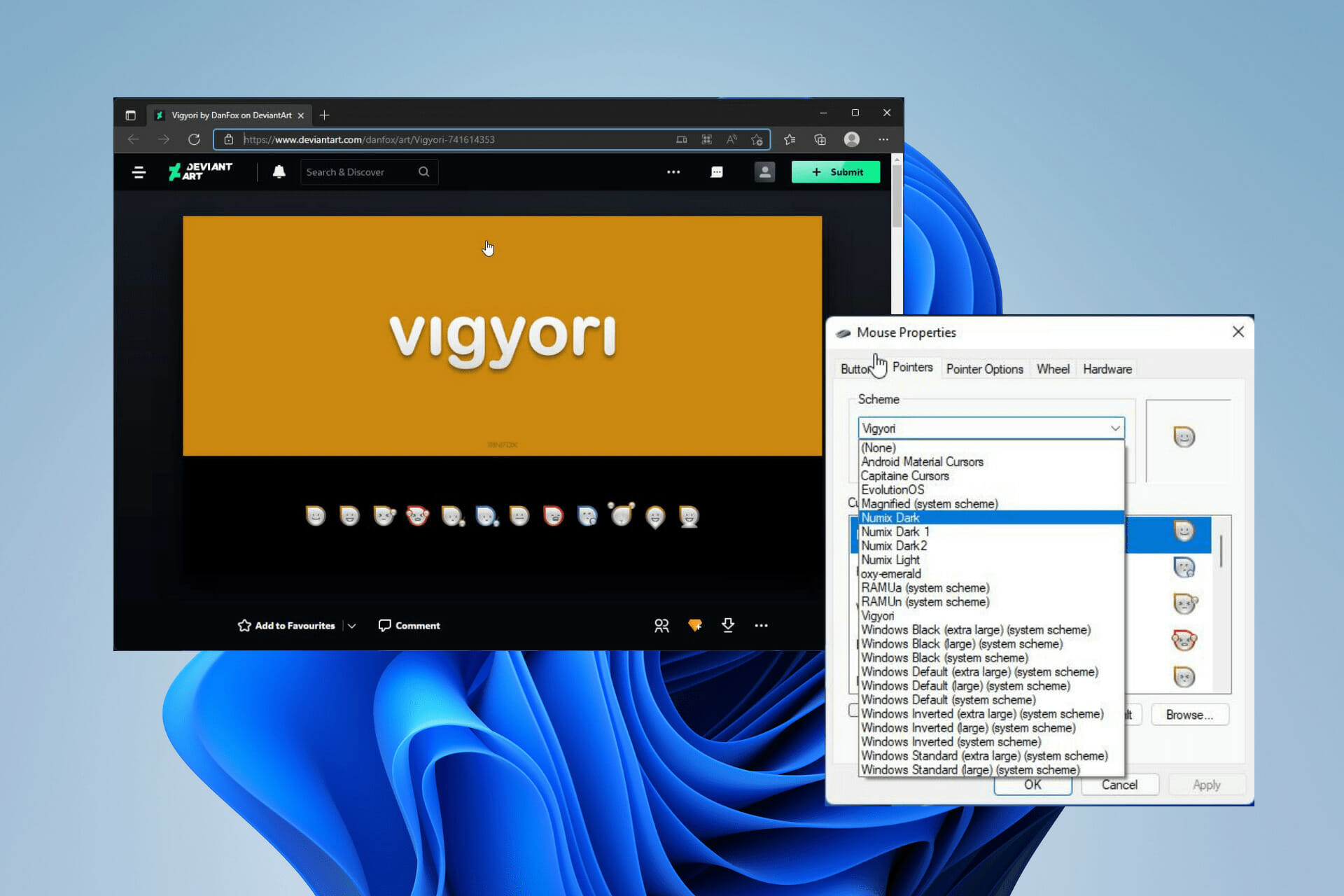The height and width of the screenshot is (896, 1344).
Task: Click the Browse... button
Action: tap(1189, 715)
